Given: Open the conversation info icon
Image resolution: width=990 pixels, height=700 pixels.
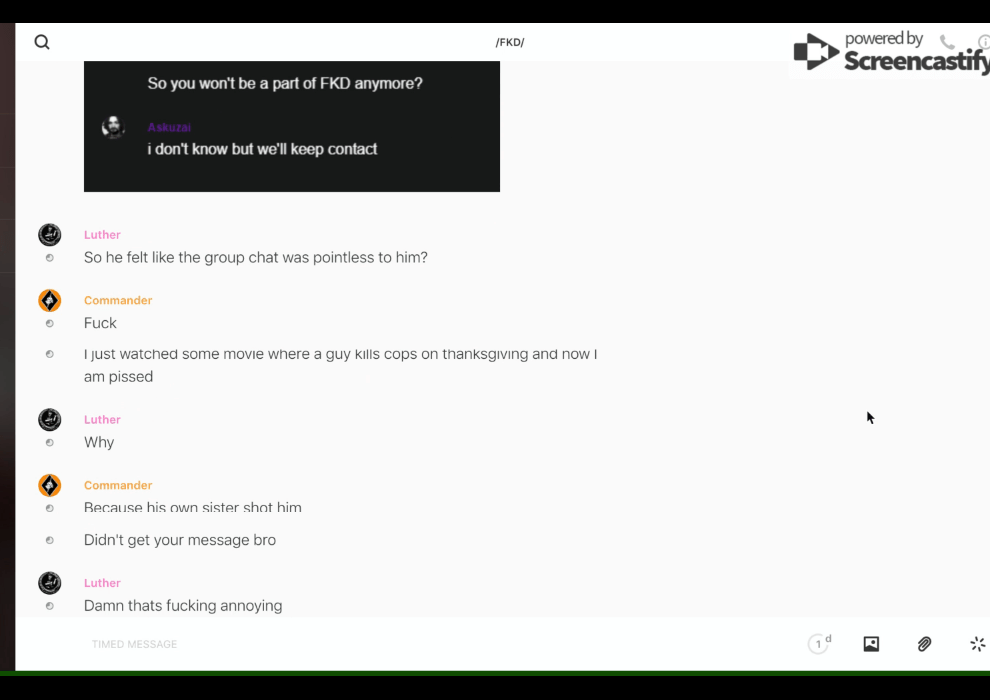Looking at the screenshot, I should click(x=983, y=42).
